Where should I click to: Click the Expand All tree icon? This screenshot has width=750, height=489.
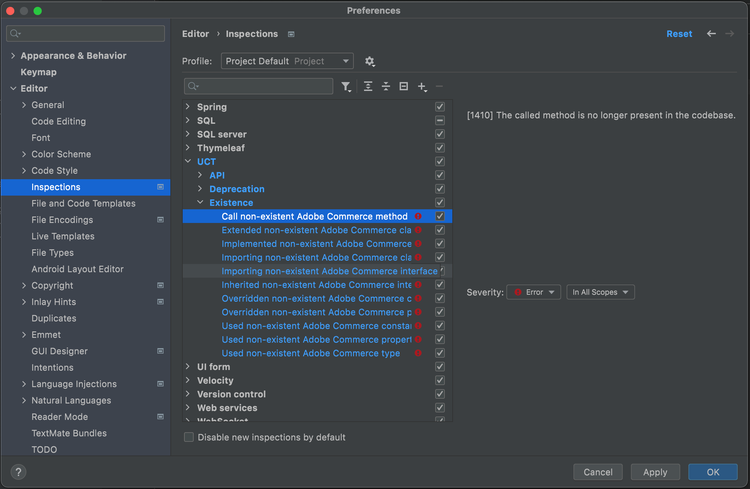(368, 87)
